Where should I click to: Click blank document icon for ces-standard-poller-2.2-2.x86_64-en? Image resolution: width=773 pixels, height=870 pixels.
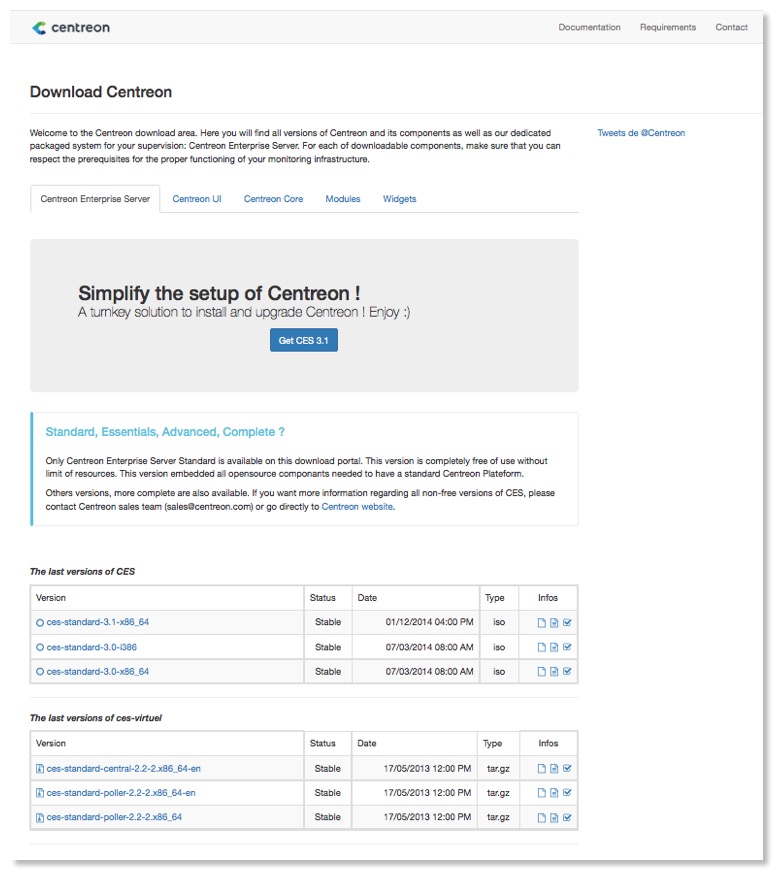click(x=542, y=793)
